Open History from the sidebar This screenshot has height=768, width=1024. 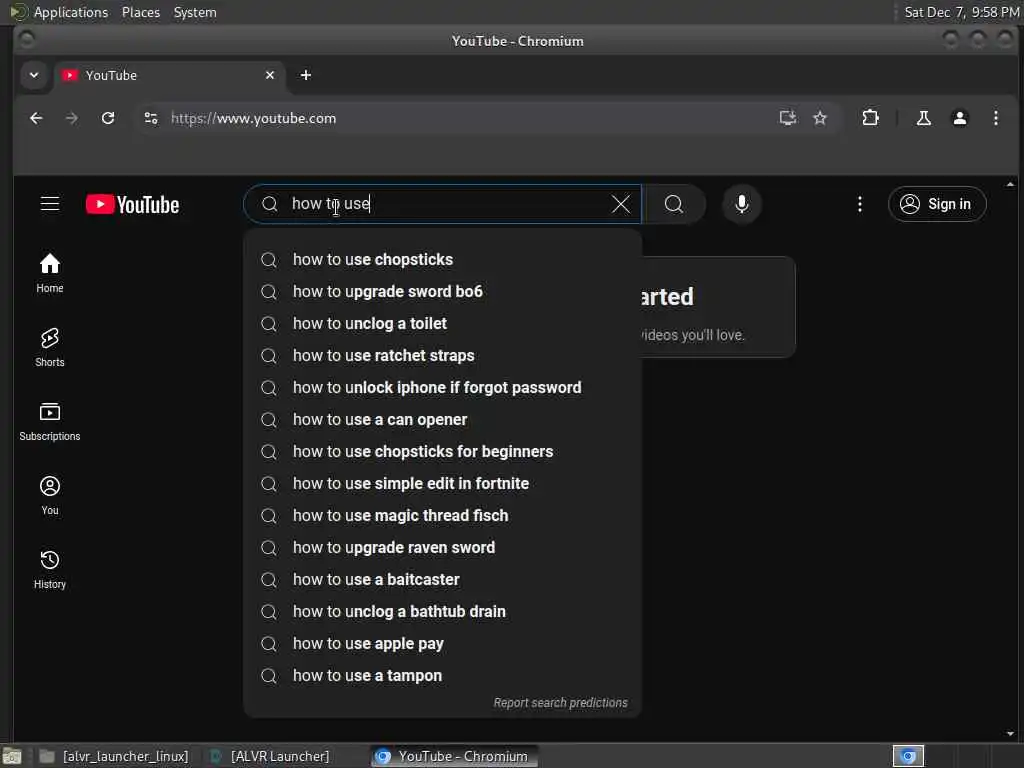50,570
